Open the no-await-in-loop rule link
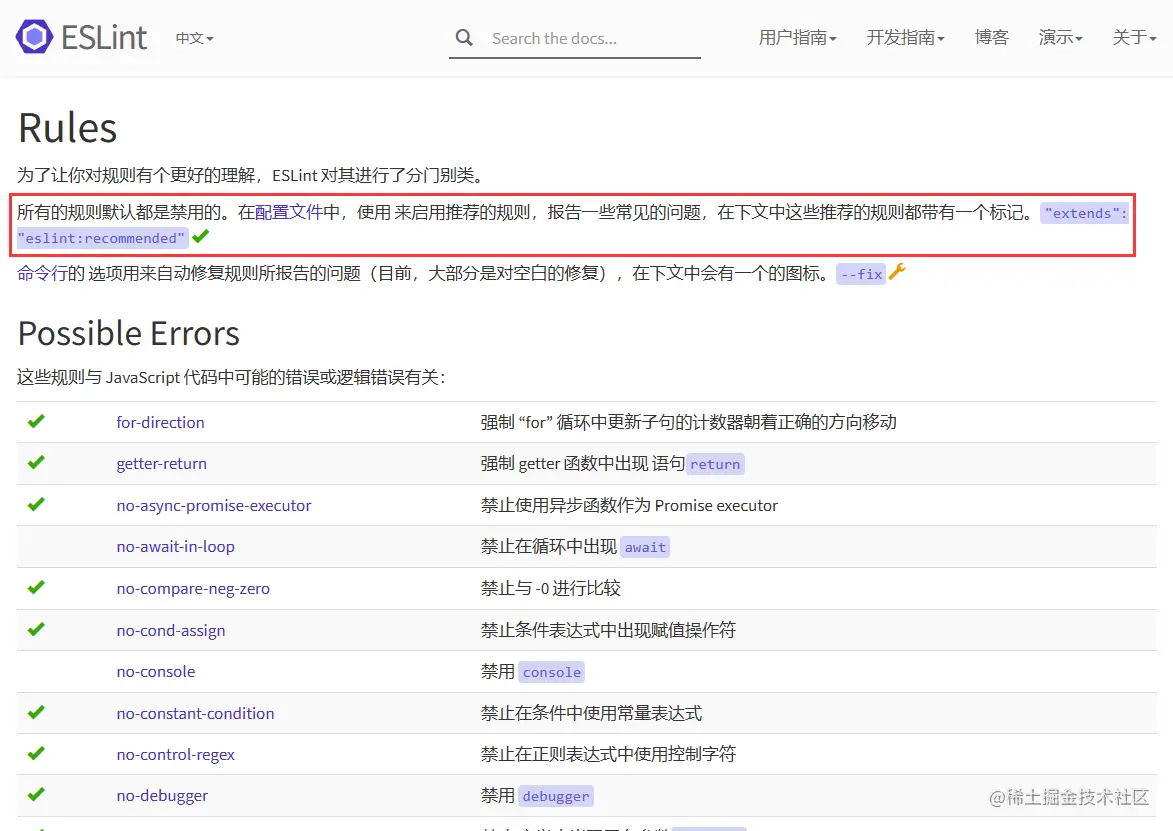Screen dimensions: 1173x831 click(176, 547)
